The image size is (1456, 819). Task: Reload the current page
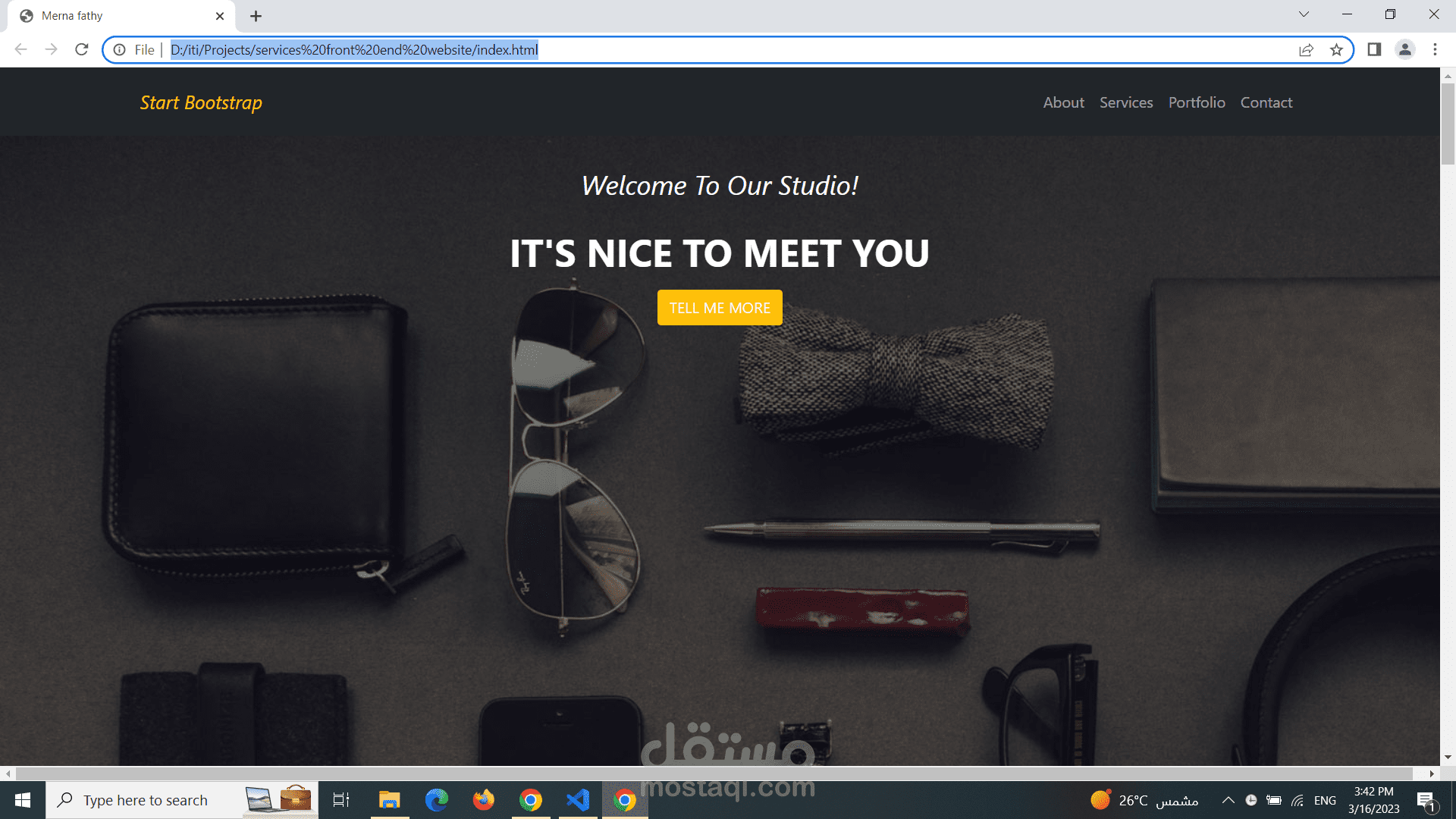82,49
